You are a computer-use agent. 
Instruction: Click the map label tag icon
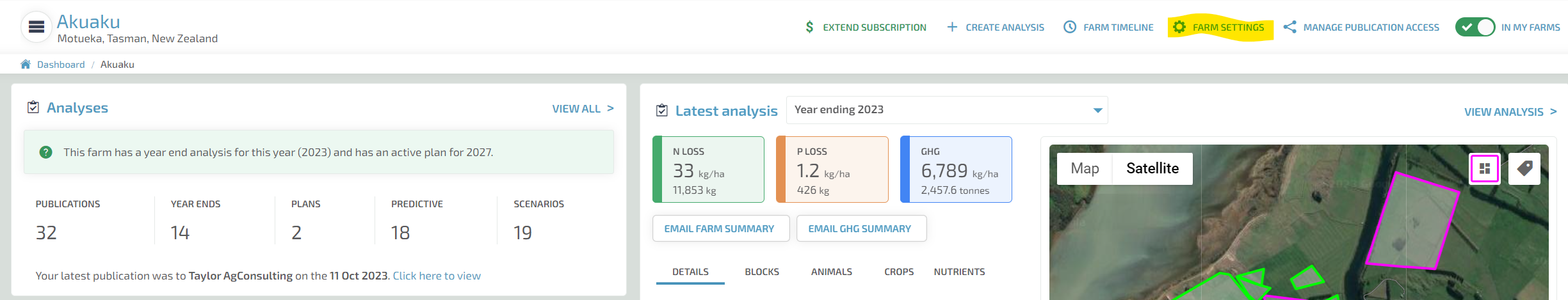(1524, 169)
